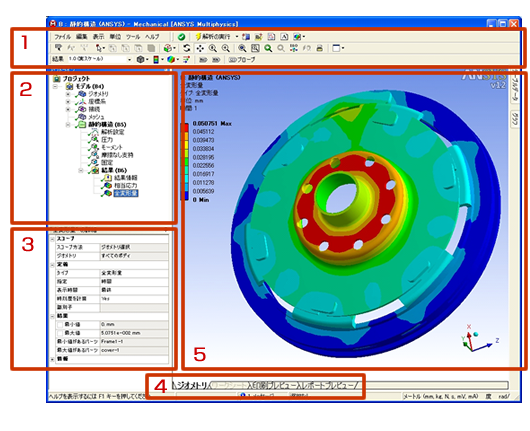
Task: Open the ツール menu
Action: (x=133, y=37)
